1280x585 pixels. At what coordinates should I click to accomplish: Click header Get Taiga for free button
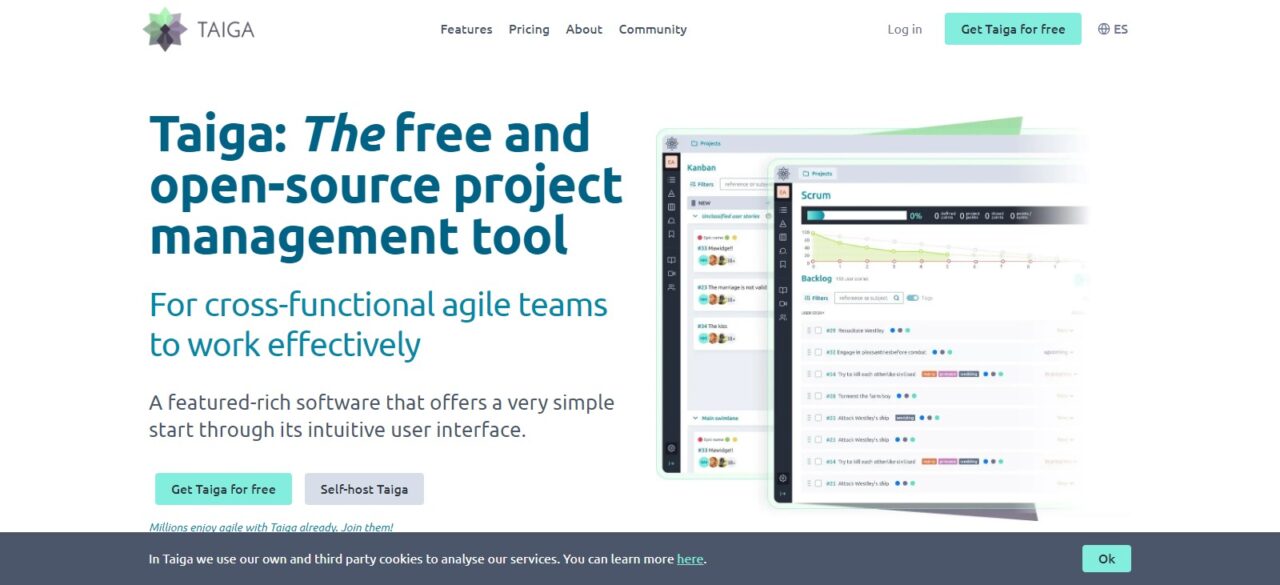click(1013, 29)
